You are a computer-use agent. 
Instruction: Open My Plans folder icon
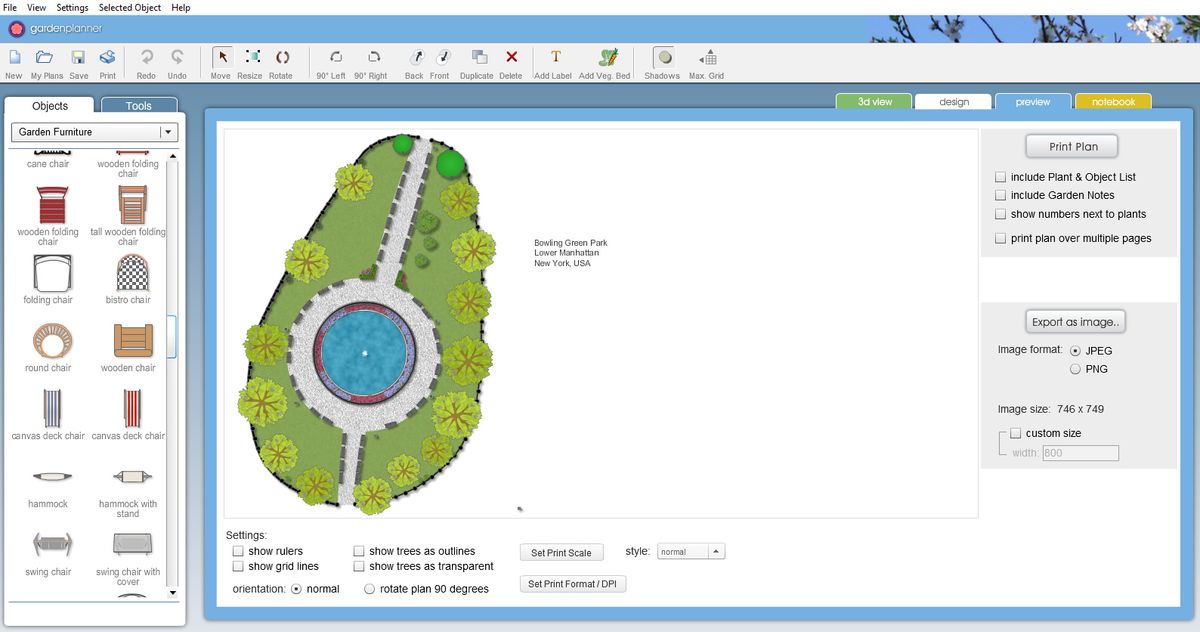pyautogui.click(x=45, y=58)
